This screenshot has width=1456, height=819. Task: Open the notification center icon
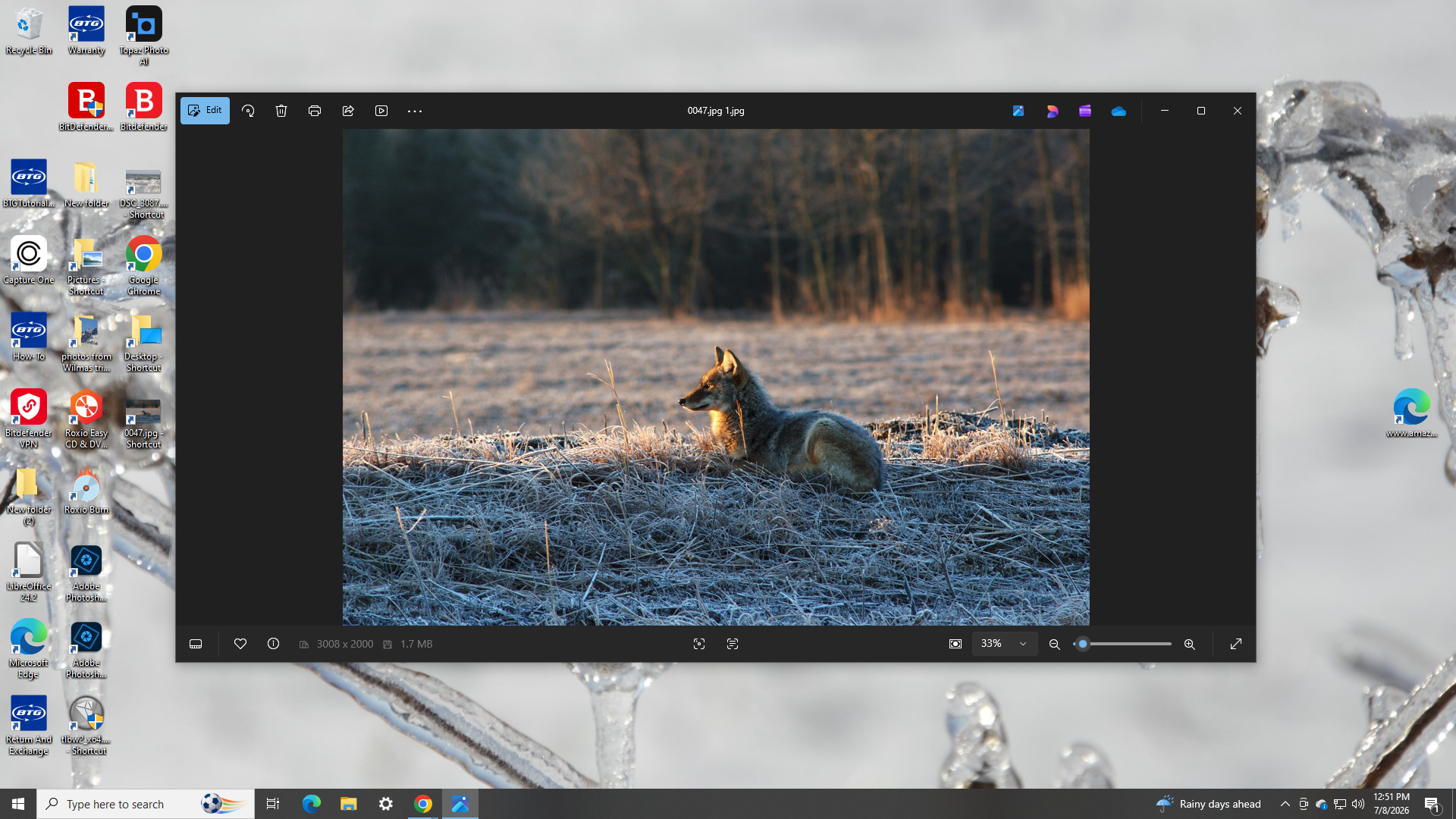pyautogui.click(x=1432, y=804)
